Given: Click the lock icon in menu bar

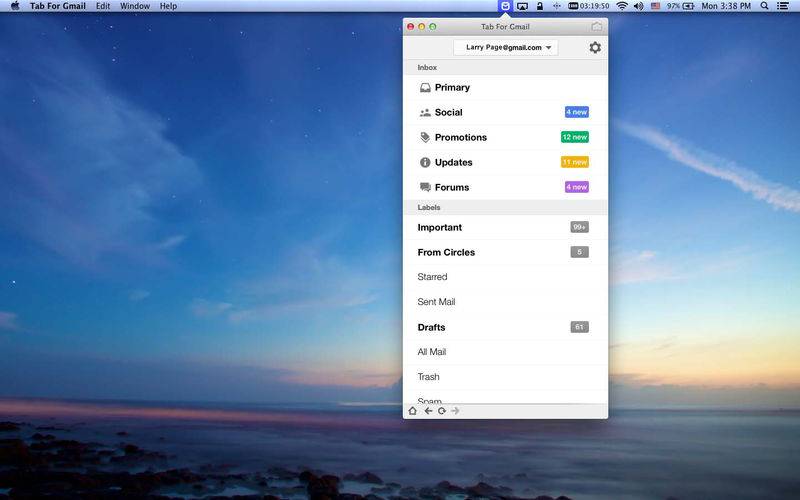Looking at the screenshot, I should pos(539,6).
